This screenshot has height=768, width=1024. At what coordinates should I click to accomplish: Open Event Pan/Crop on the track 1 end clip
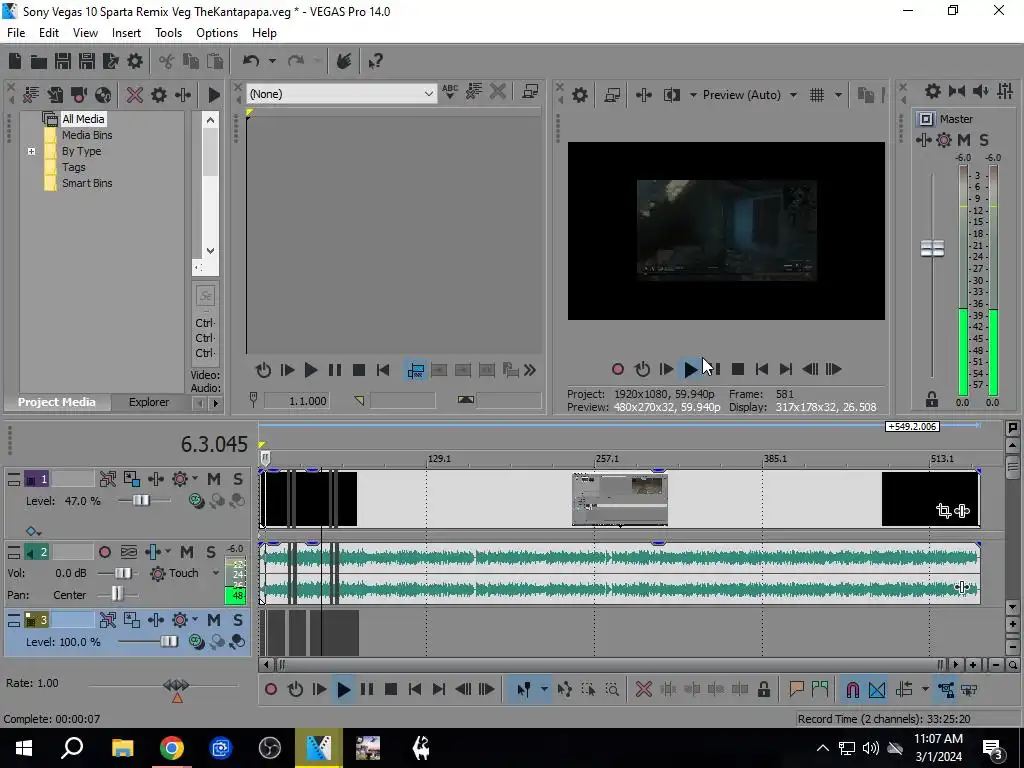943,511
